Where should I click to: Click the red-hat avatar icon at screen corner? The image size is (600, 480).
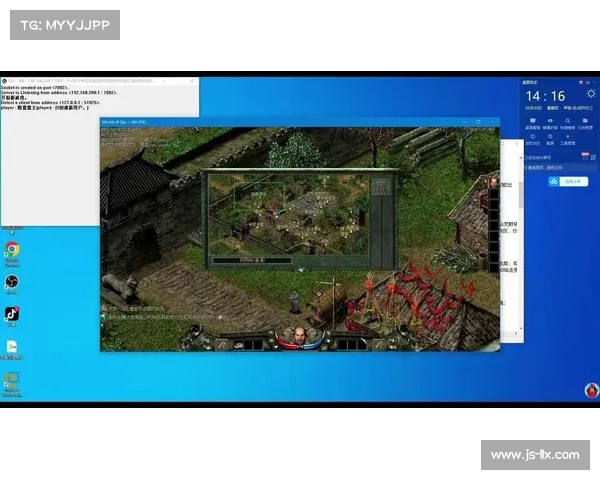(592, 390)
